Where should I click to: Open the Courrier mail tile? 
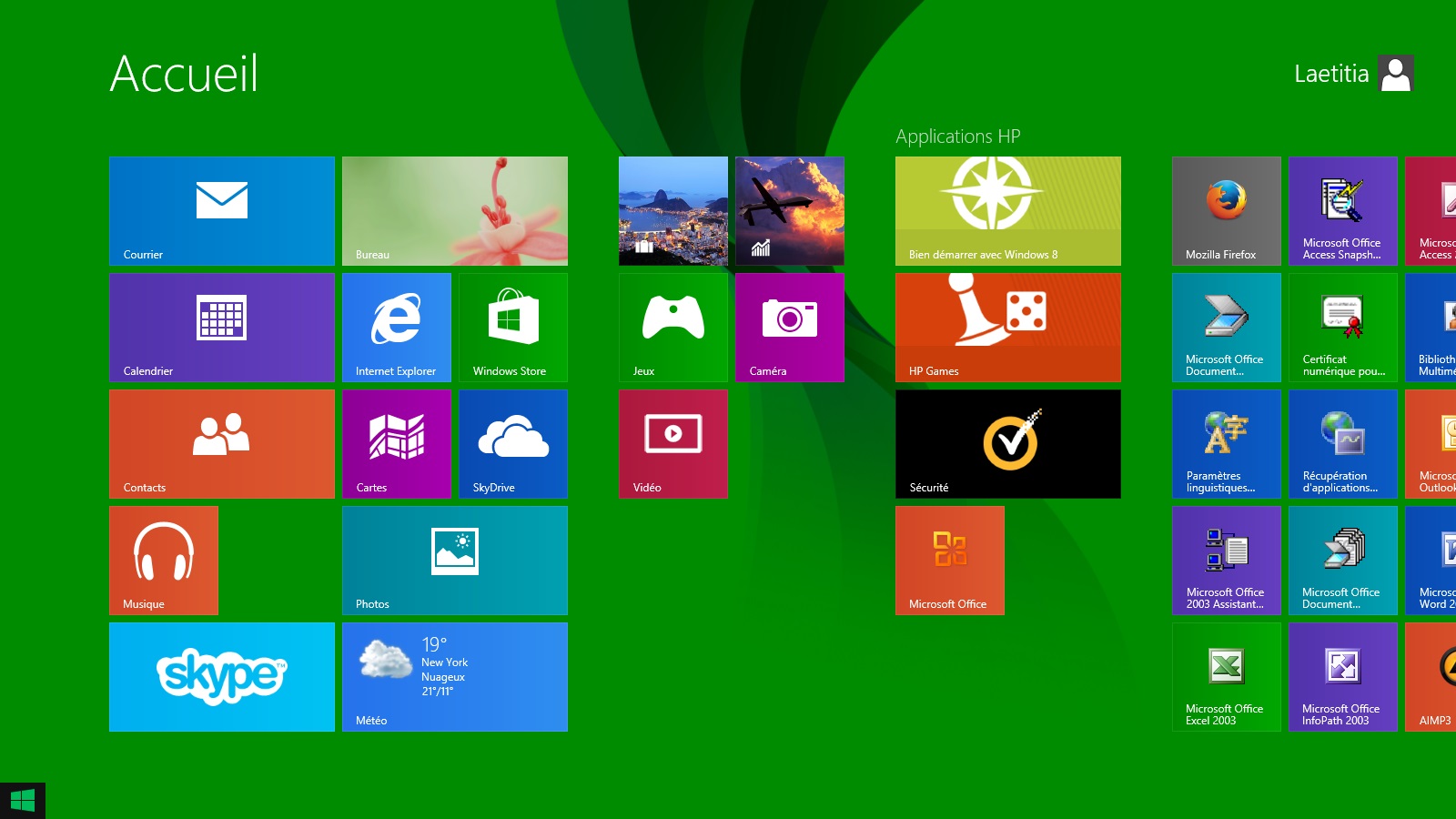point(222,211)
